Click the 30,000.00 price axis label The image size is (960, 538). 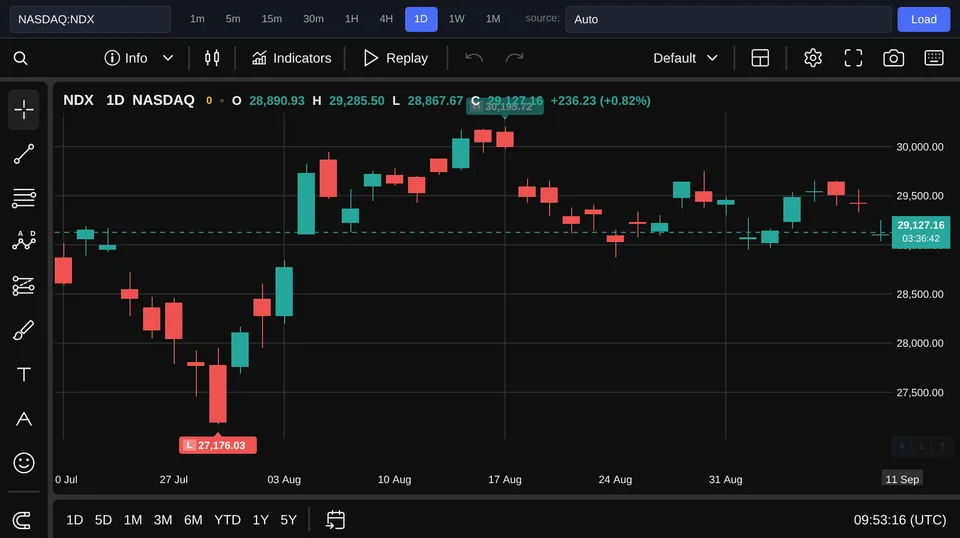[920, 147]
